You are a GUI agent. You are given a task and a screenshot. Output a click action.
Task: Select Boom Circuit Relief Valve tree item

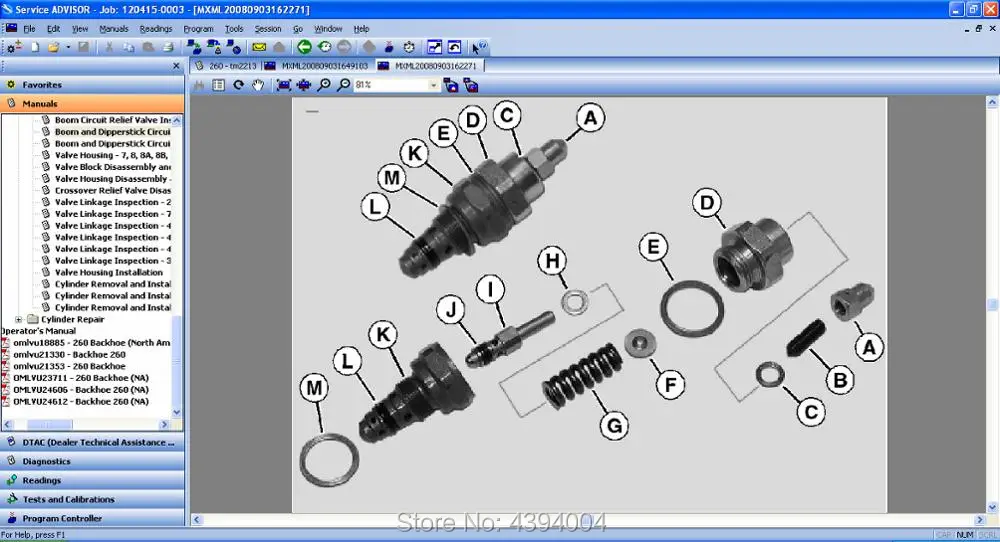(112, 120)
